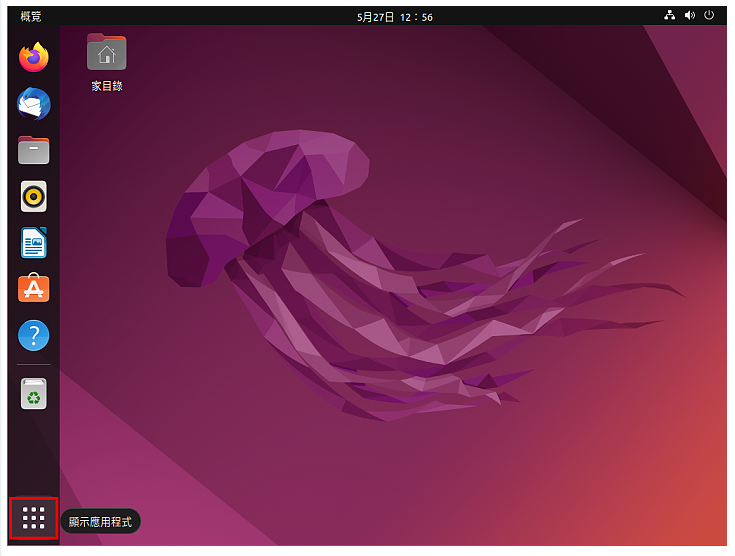Screen dimensions: 735x556
Task: Open the clock showing 5月27日 12:56
Action: 395,17
